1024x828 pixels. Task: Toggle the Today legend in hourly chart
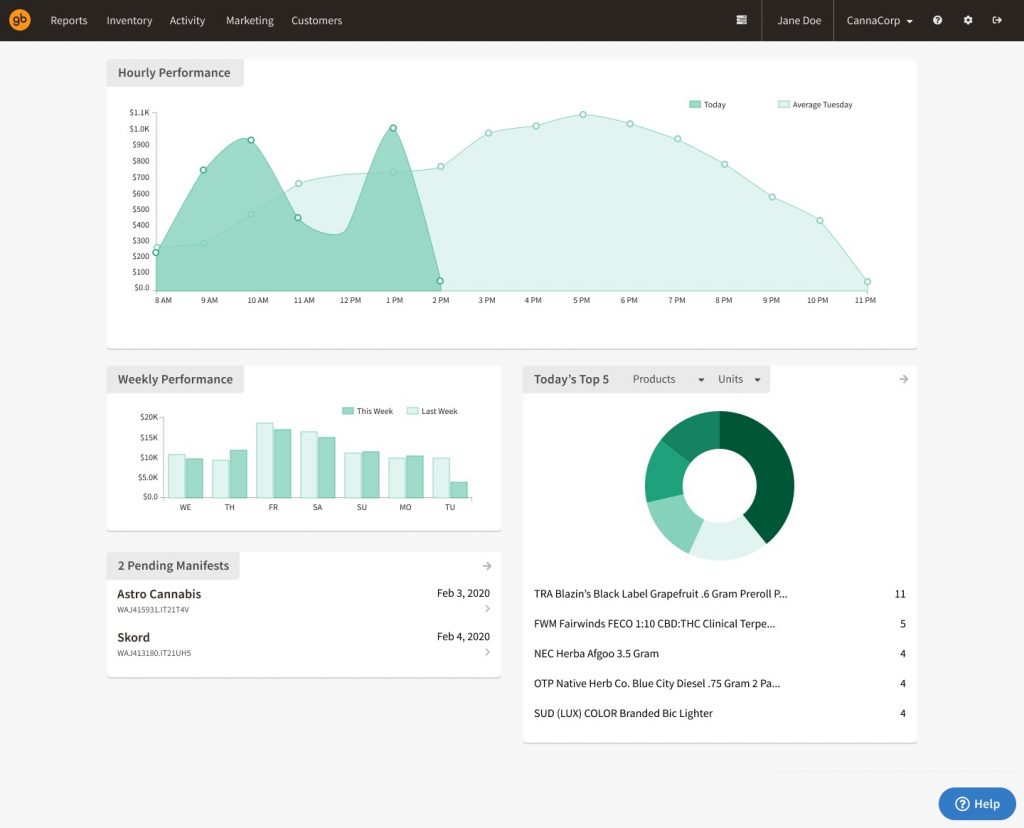click(707, 105)
